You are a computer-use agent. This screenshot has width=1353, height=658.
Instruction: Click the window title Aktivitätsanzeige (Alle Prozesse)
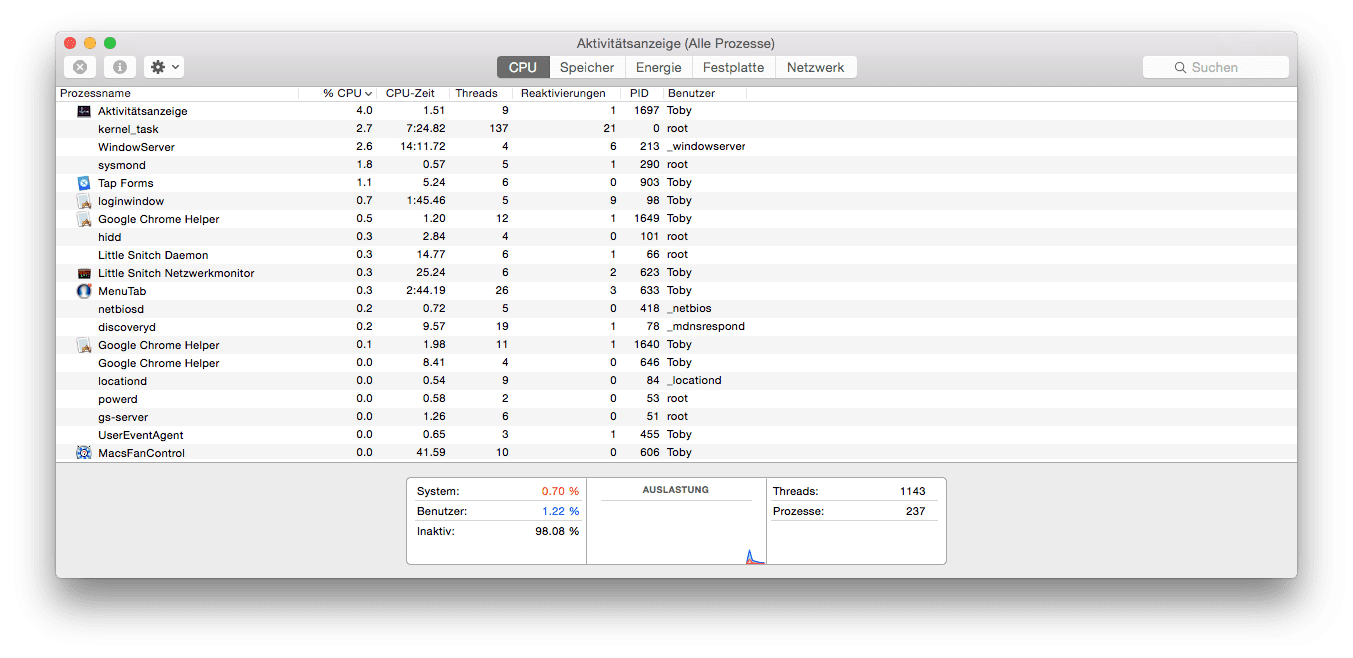[x=676, y=43]
